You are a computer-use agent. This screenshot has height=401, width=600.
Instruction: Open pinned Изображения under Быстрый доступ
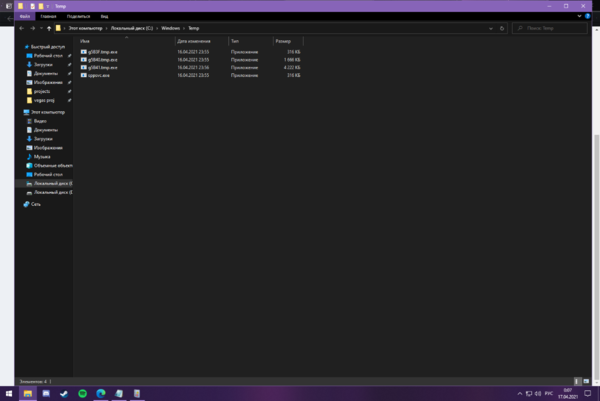tap(48, 83)
